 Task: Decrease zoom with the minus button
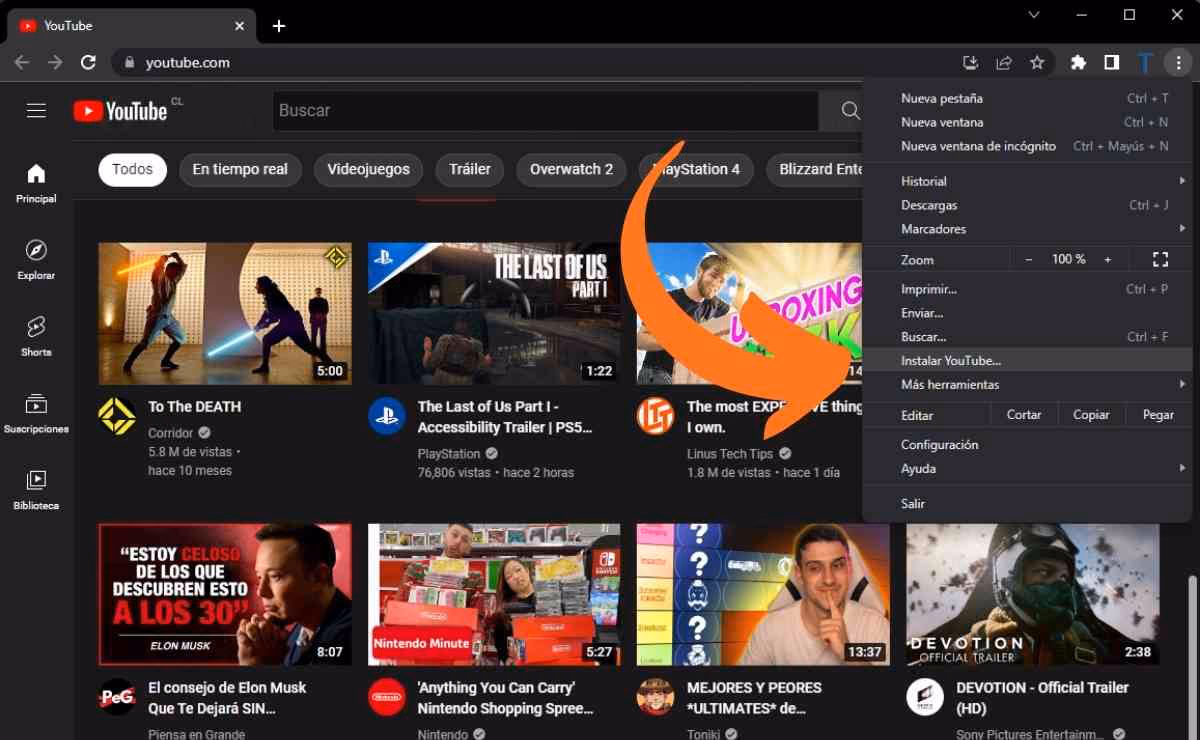[x=1029, y=259]
